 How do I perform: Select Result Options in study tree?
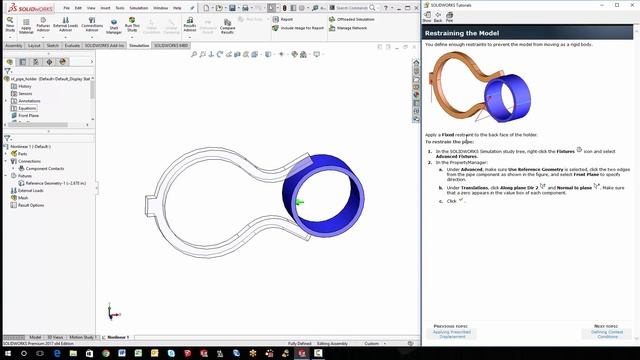31,205
